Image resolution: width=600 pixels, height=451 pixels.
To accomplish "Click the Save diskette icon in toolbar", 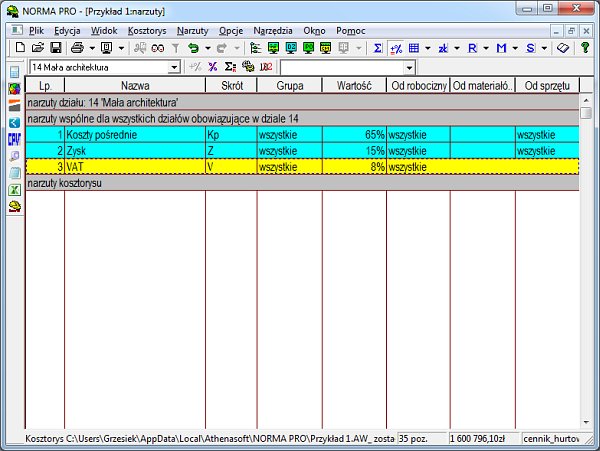I will pyautogui.click(x=56, y=48).
